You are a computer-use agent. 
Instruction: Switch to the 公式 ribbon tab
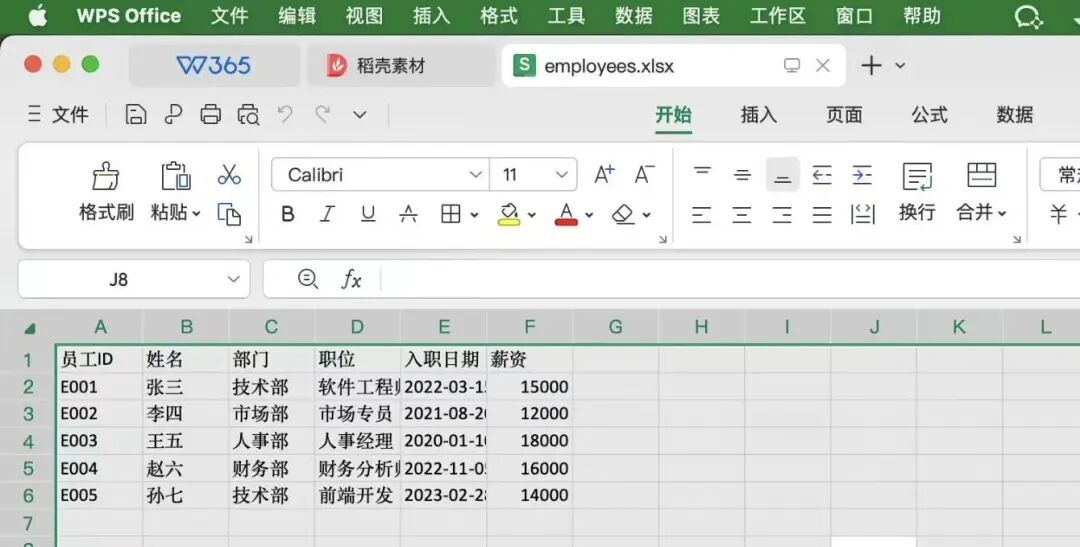(x=930, y=114)
